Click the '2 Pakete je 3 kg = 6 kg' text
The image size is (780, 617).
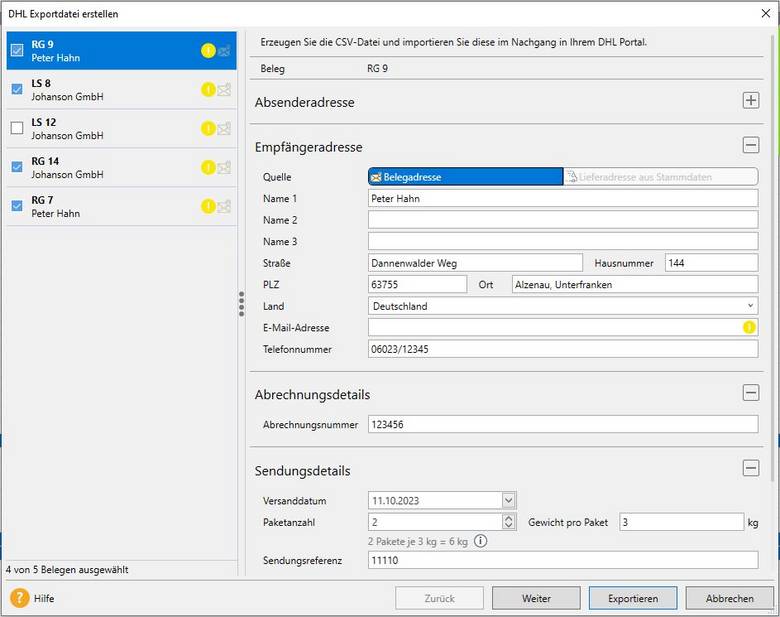tap(418, 541)
